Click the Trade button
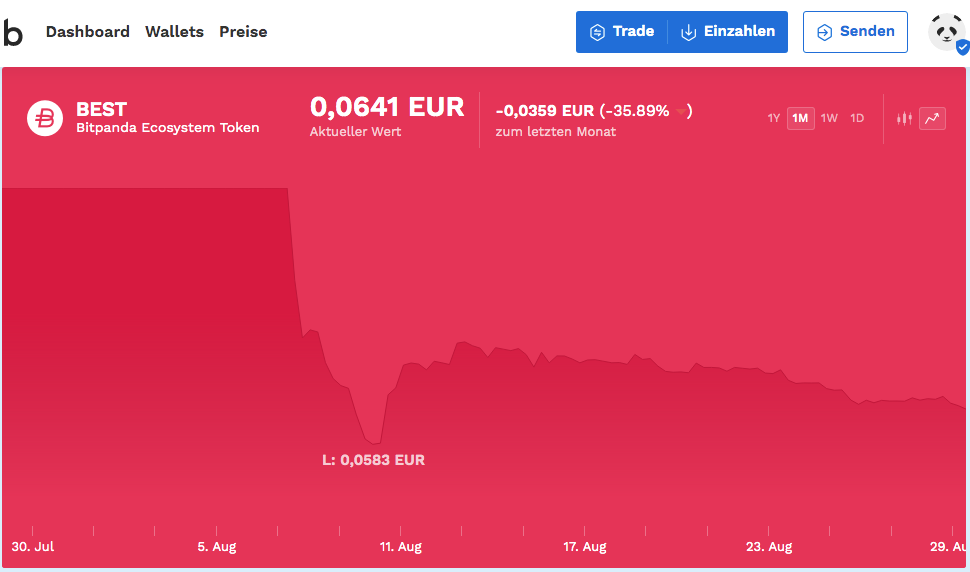Screen dimensions: 970x572 point(622,32)
